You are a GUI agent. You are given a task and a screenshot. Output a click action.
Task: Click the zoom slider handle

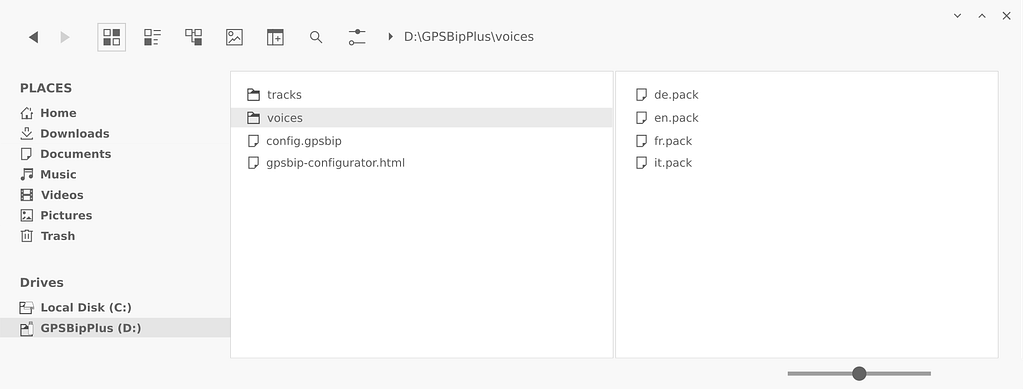(859, 373)
